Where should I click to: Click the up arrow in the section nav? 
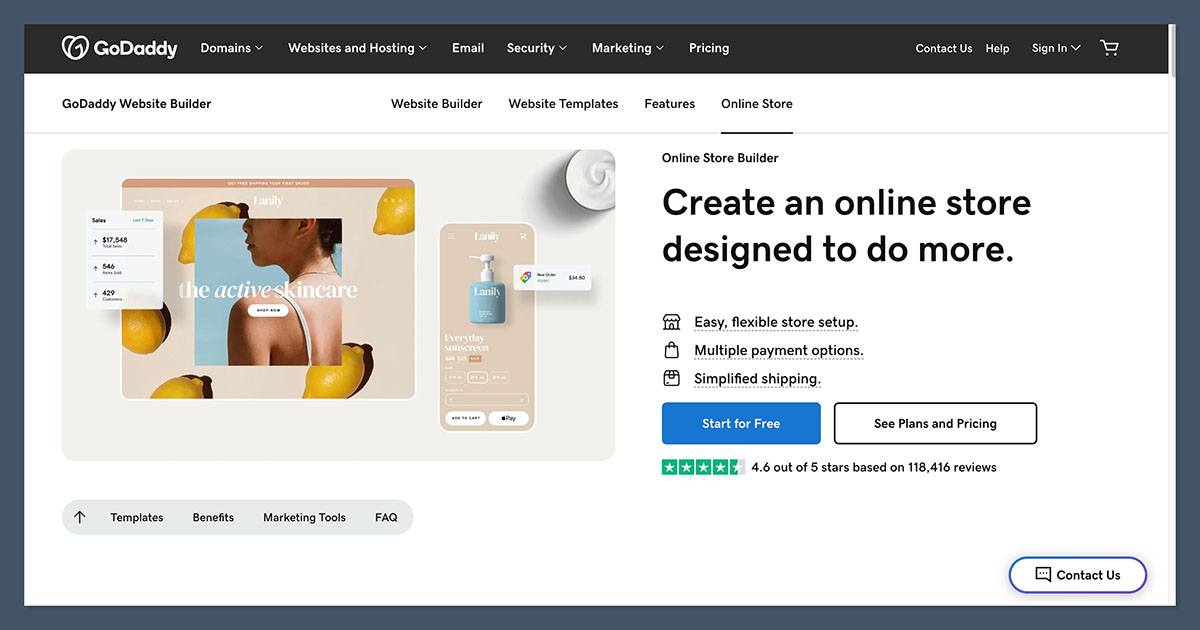click(80, 517)
